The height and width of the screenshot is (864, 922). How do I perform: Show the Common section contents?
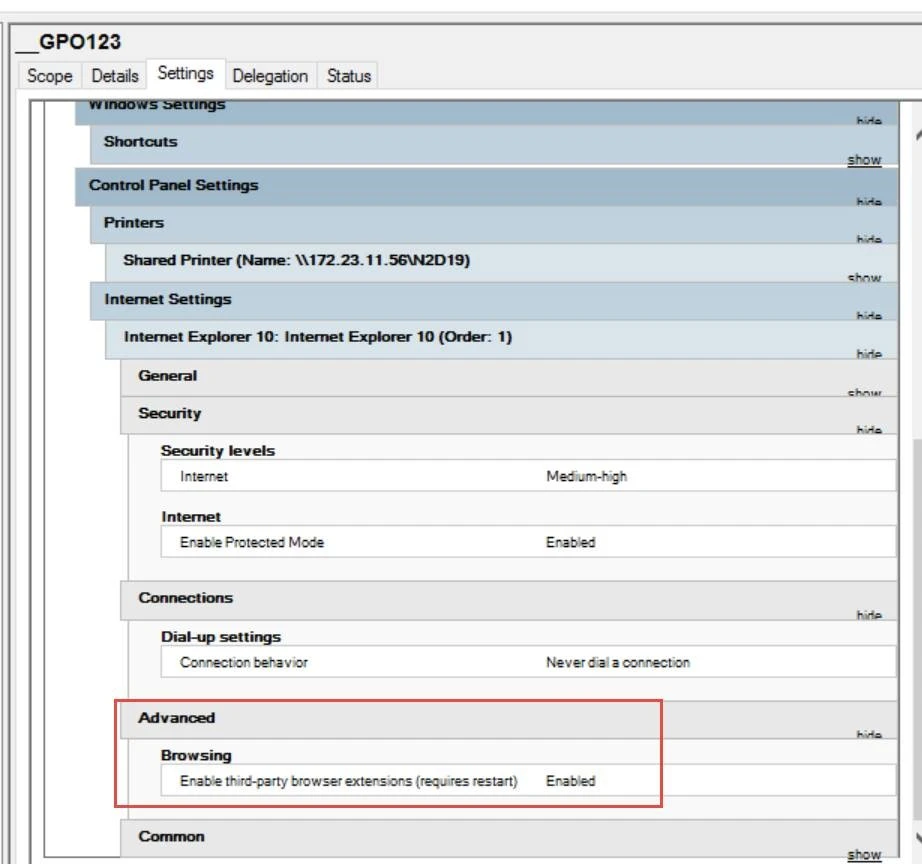864,854
